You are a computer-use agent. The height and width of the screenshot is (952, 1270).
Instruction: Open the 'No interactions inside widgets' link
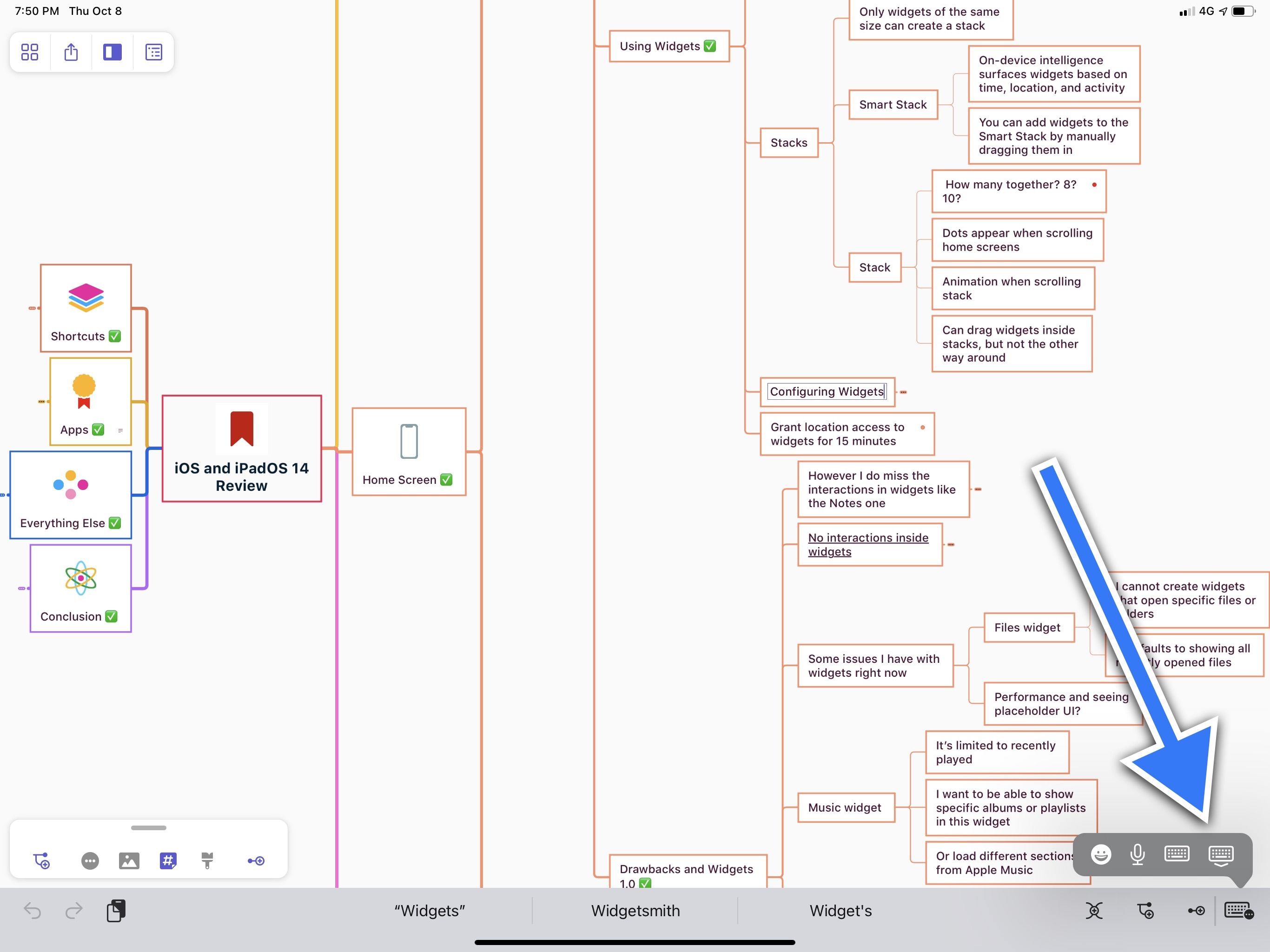868,544
